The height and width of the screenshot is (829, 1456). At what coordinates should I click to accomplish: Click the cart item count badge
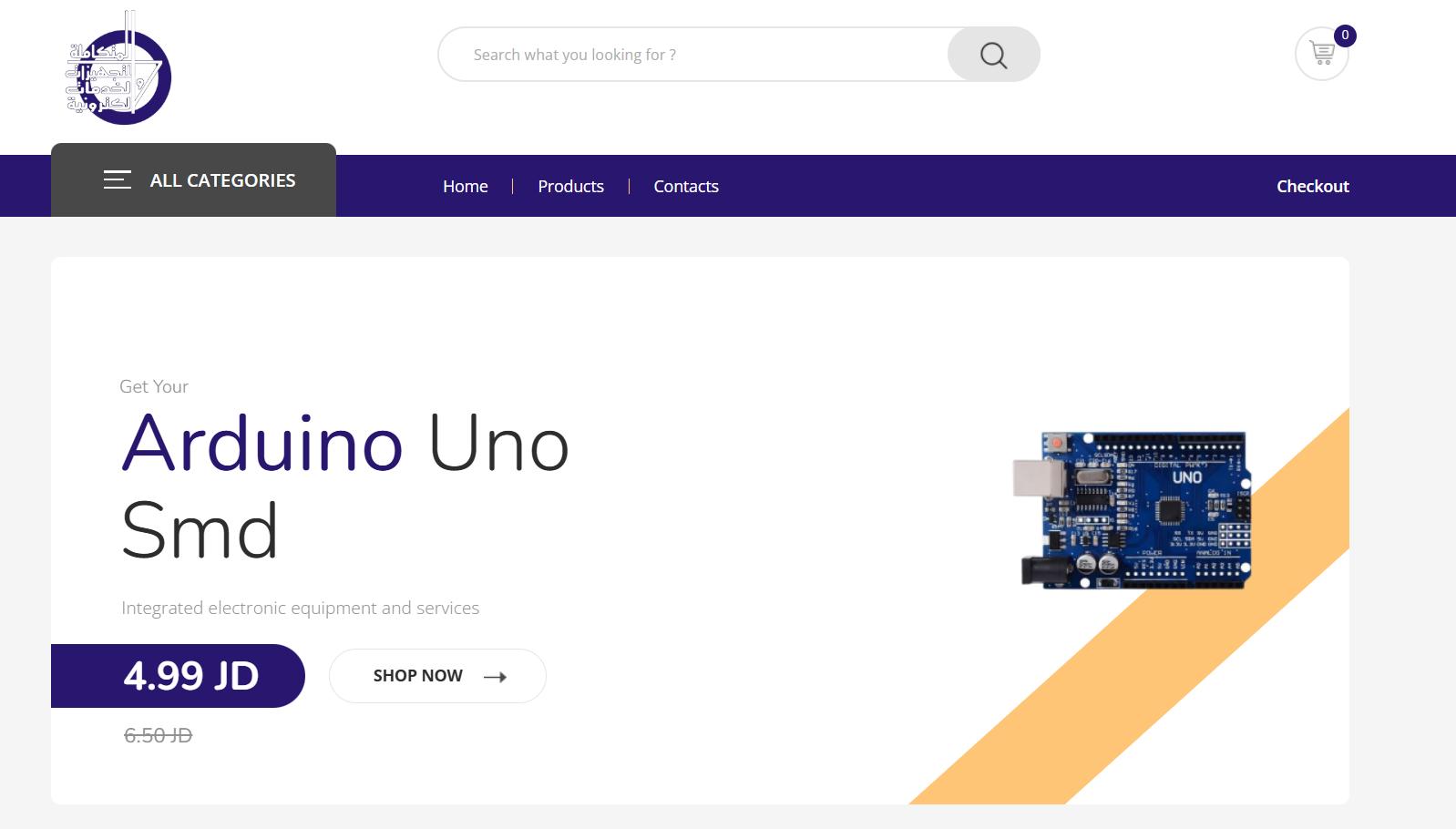point(1345,36)
